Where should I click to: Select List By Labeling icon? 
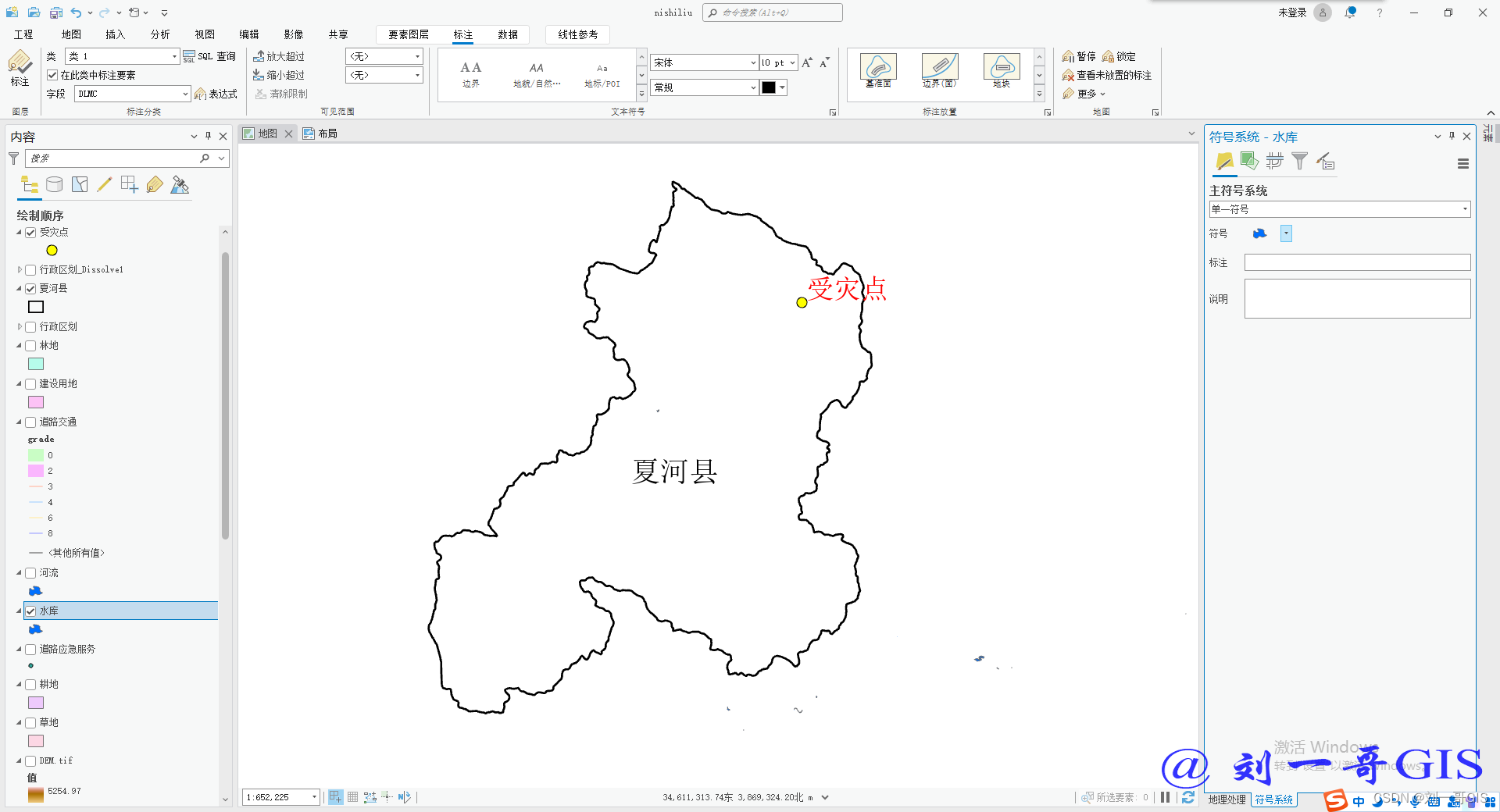point(155,185)
